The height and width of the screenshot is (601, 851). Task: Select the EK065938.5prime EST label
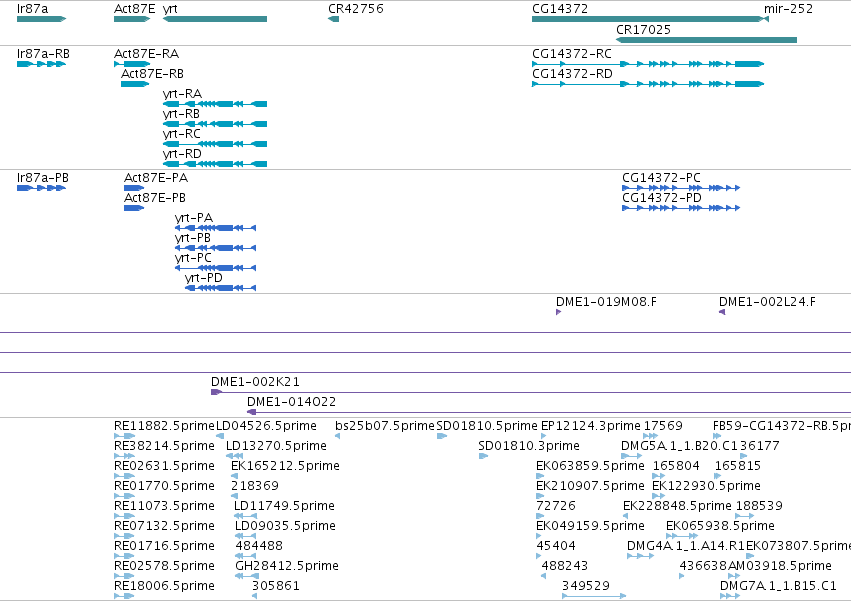click(721, 527)
